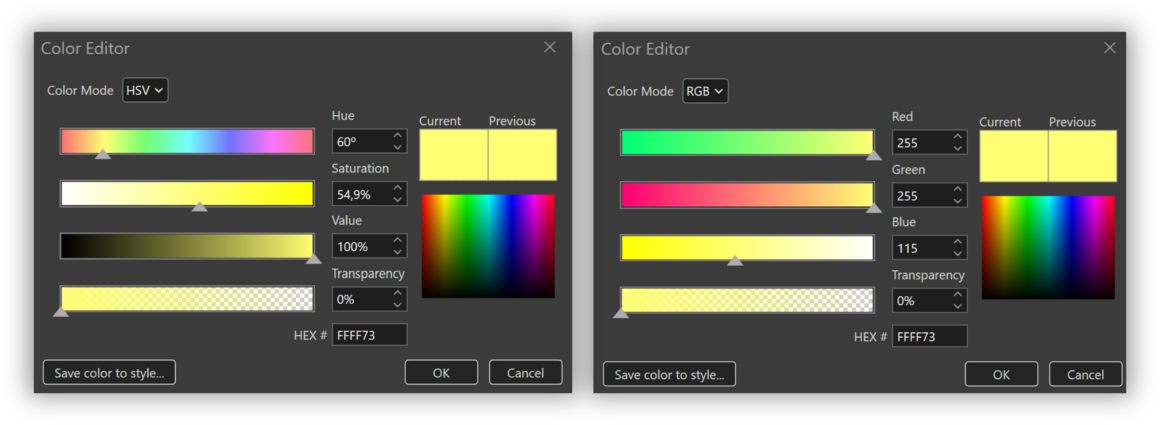Screen dimensions: 1160x425
Task: Decrease Saturation value with down arrow
Action: (x=398, y=199)
